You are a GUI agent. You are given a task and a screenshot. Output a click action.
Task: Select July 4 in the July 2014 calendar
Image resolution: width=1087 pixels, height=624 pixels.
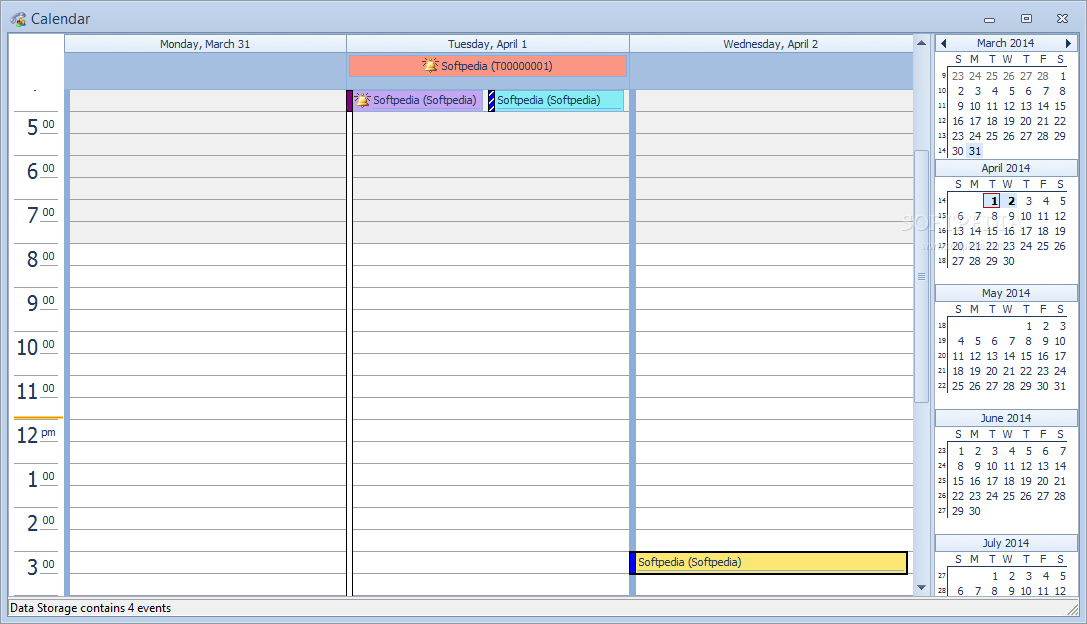[x=1045, y=576]
